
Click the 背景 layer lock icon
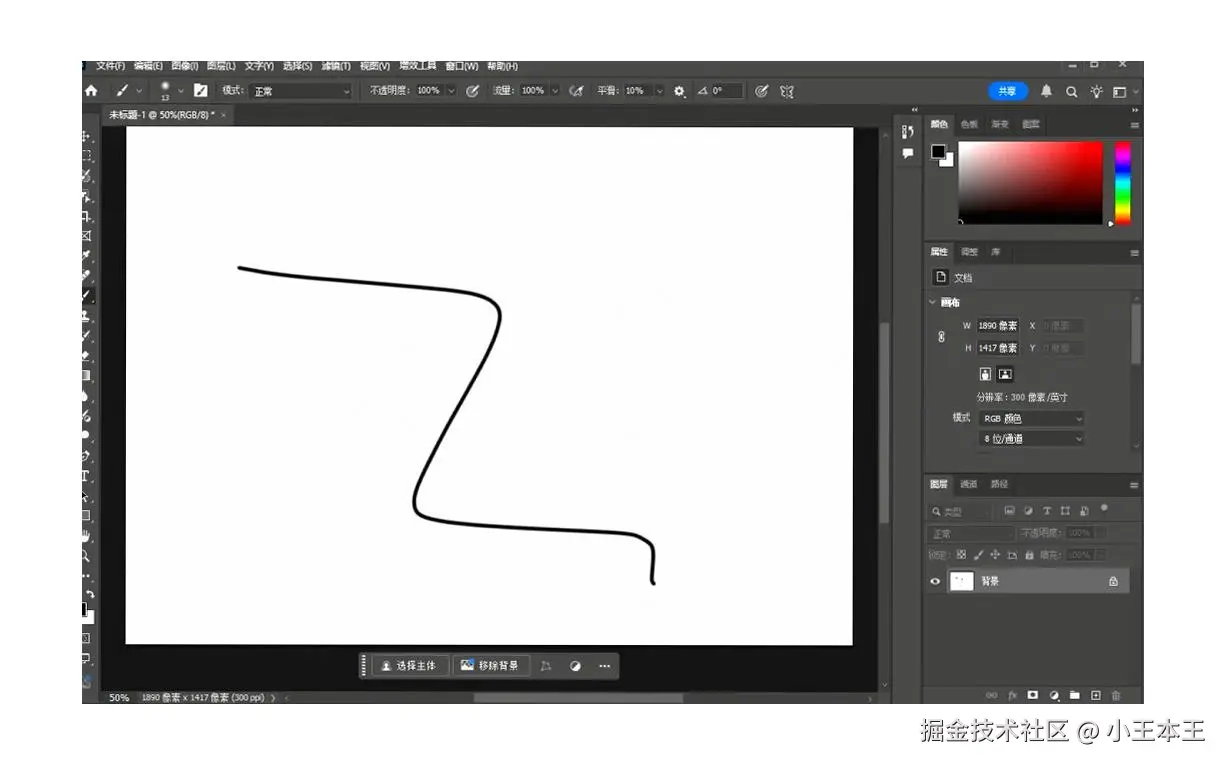(1113, 581)
